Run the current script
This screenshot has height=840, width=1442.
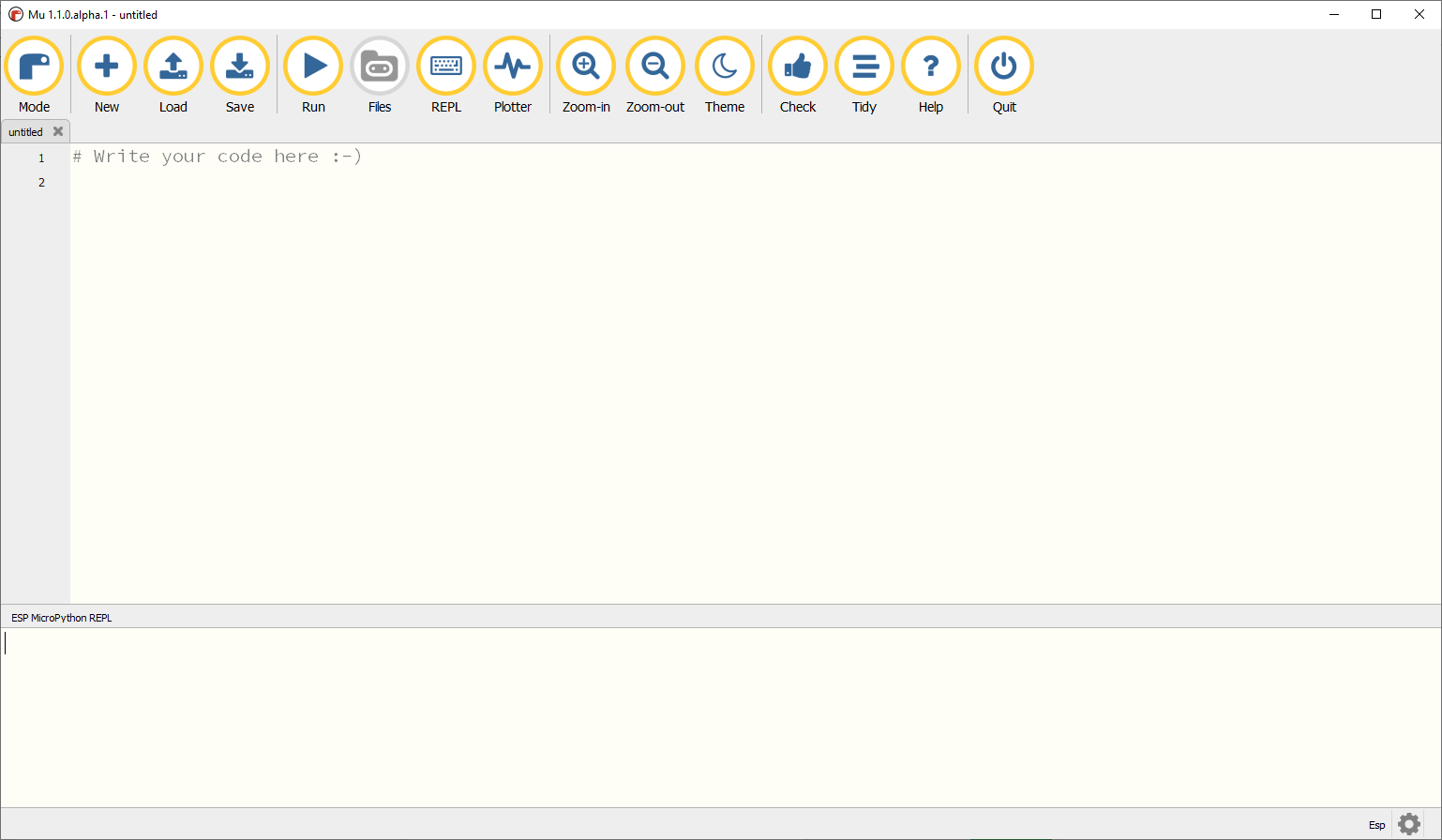[x=312, y=66]
